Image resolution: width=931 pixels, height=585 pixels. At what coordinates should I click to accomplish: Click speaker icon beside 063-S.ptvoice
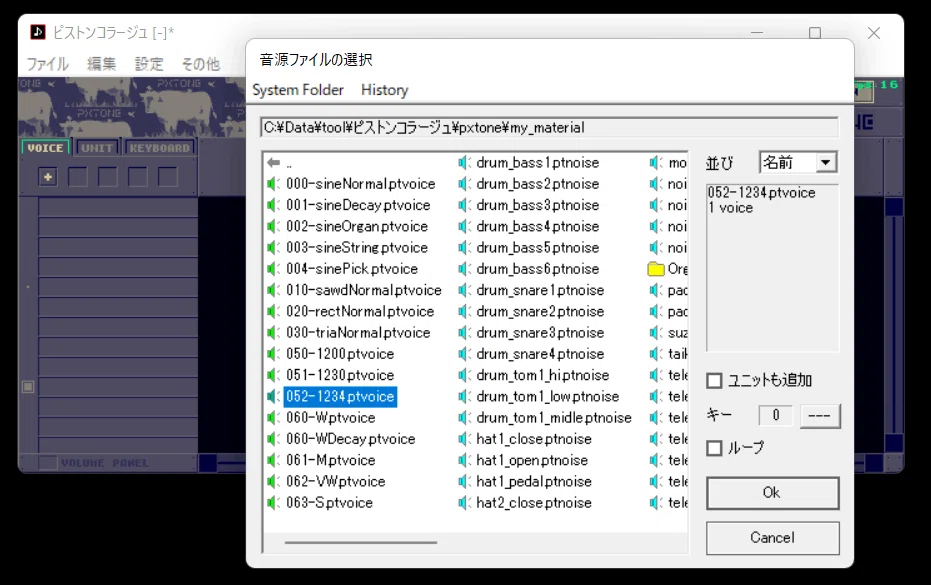(273, 503)
